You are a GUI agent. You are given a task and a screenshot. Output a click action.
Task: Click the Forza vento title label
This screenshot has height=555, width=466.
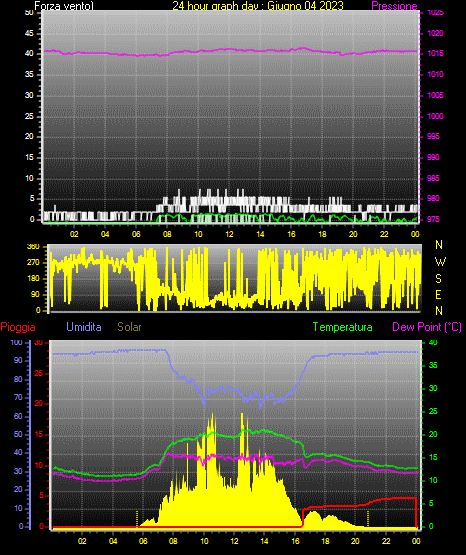(64, 6)
